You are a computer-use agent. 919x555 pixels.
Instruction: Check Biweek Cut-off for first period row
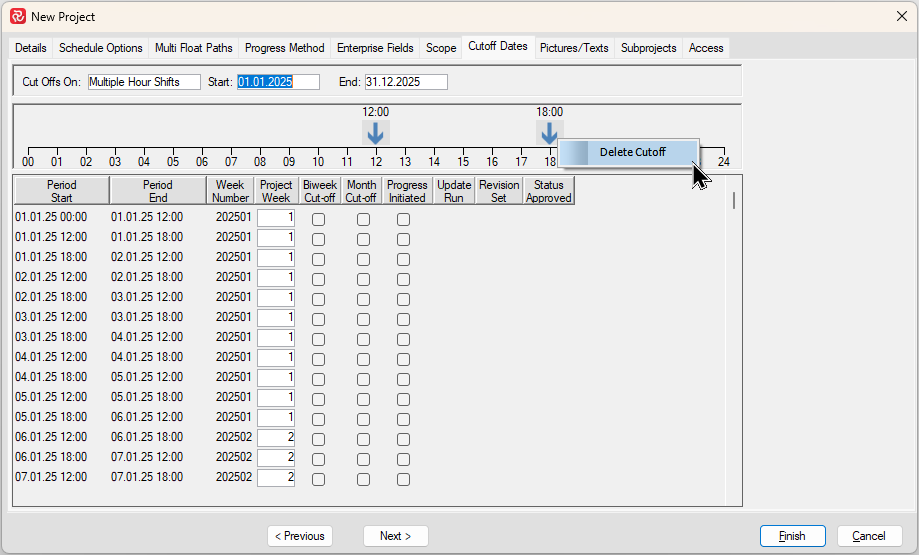[318, 219]
